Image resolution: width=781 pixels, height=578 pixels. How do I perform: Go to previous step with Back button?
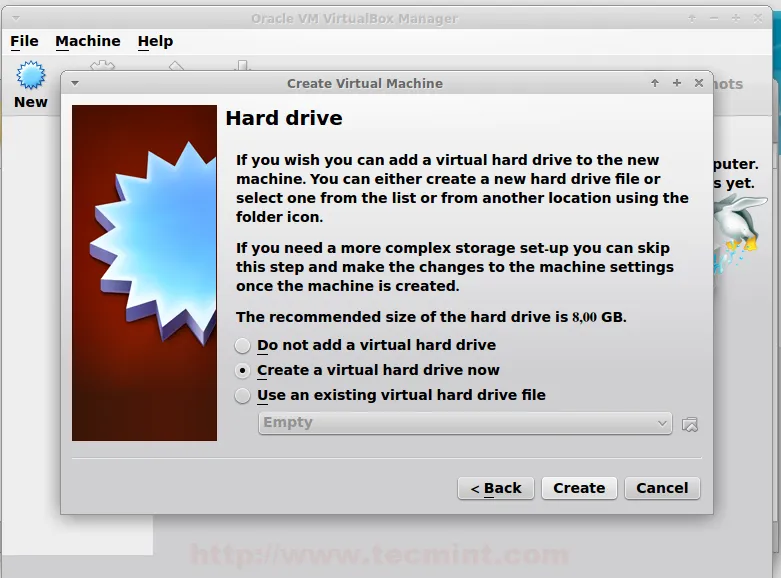[x=495, y=488]
